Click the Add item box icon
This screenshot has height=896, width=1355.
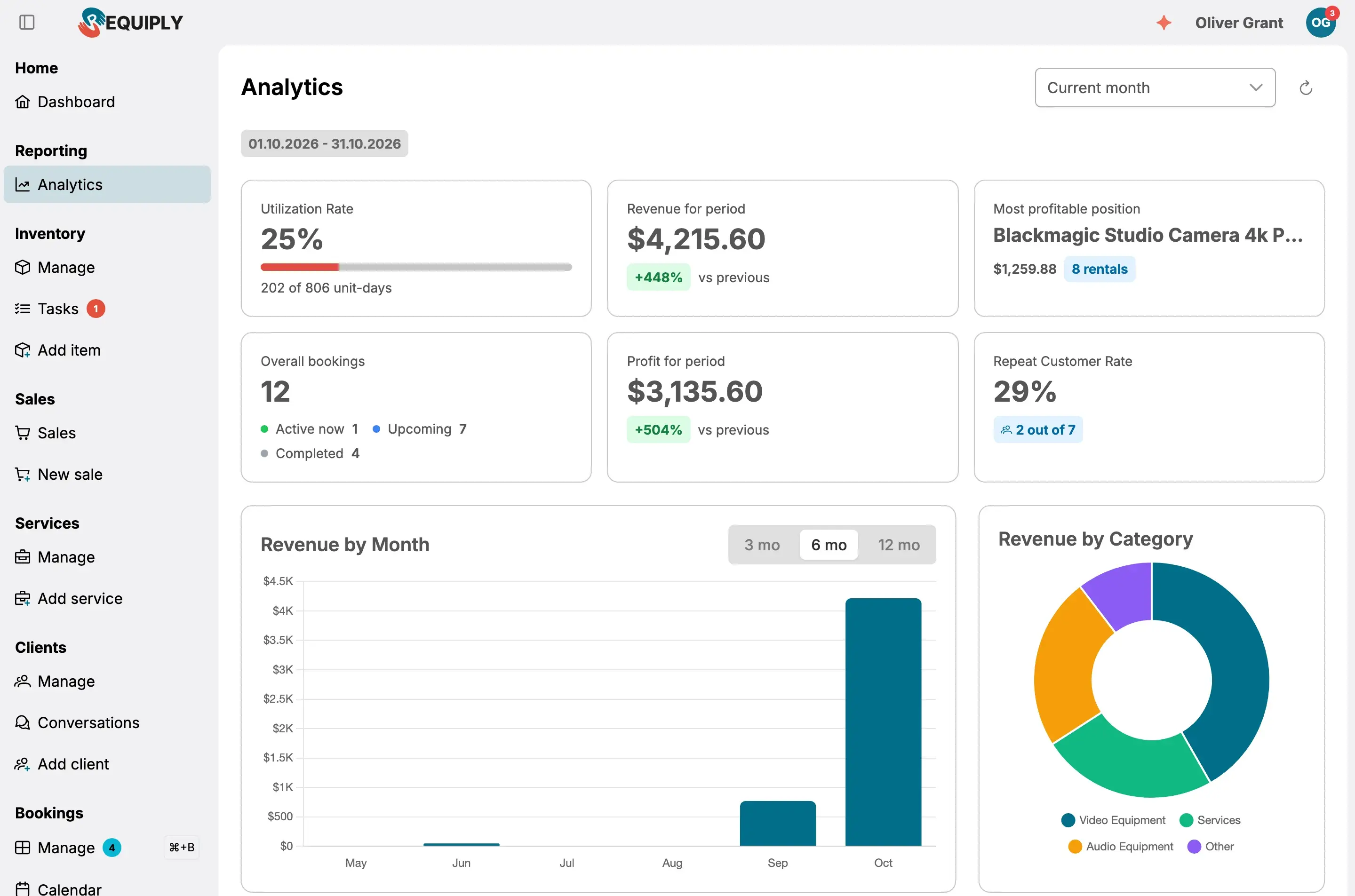(x=22, y=350)
